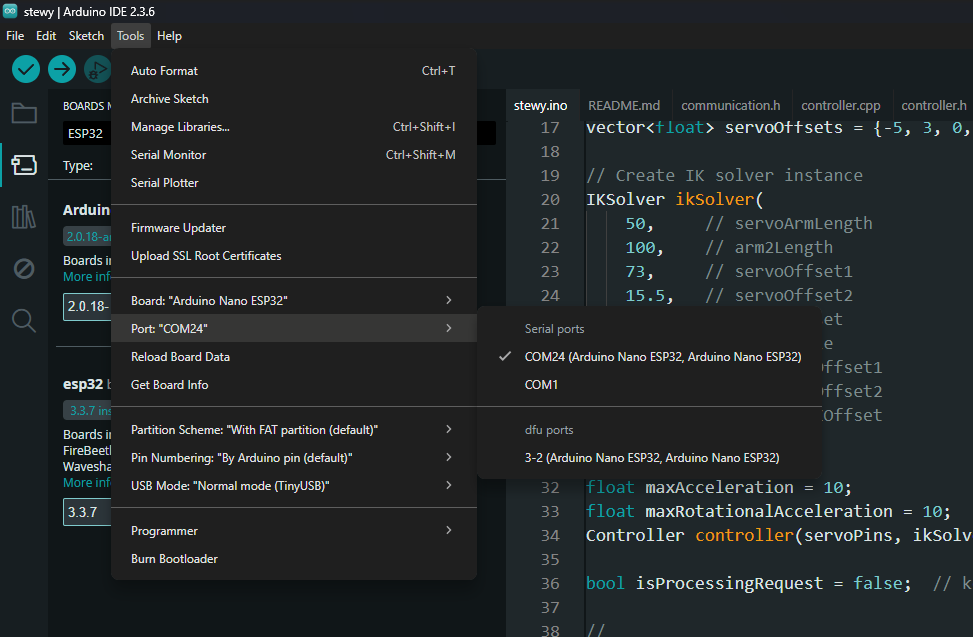Click the Arduino IDE app logo
This screenshot has height=637, width=973.
[10, 11]
